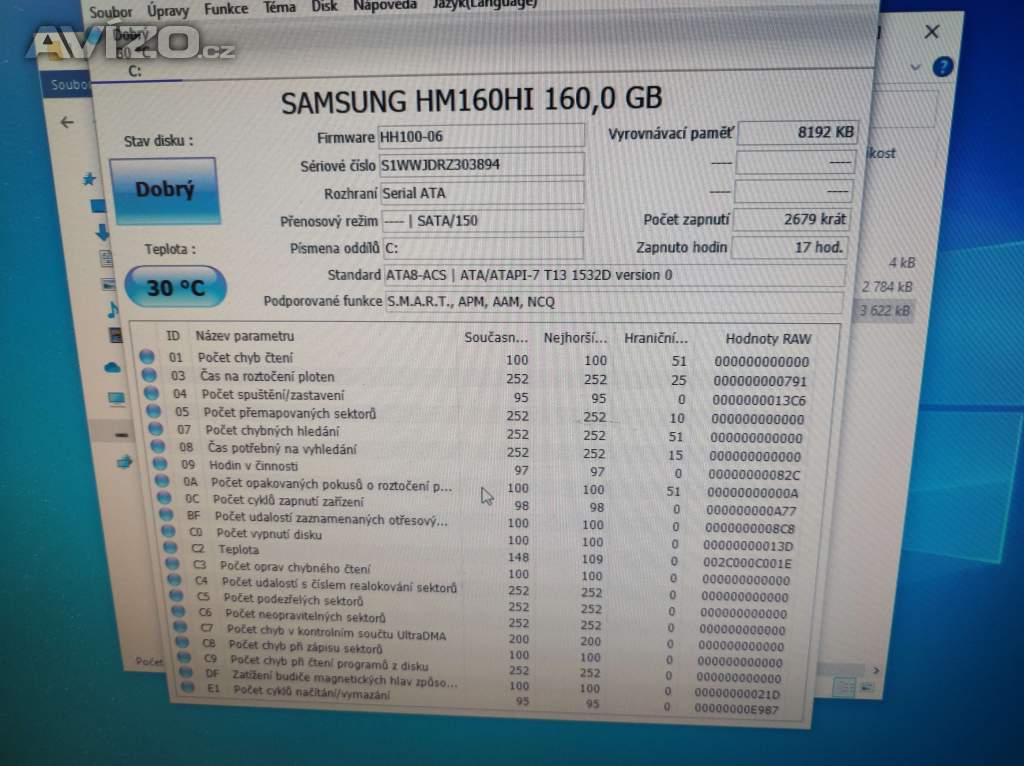Viewport: 1024px width, 766px height.
Task: Click the status circle for Počet cyklů zapnutí zařízení
Action: [164, 498]
